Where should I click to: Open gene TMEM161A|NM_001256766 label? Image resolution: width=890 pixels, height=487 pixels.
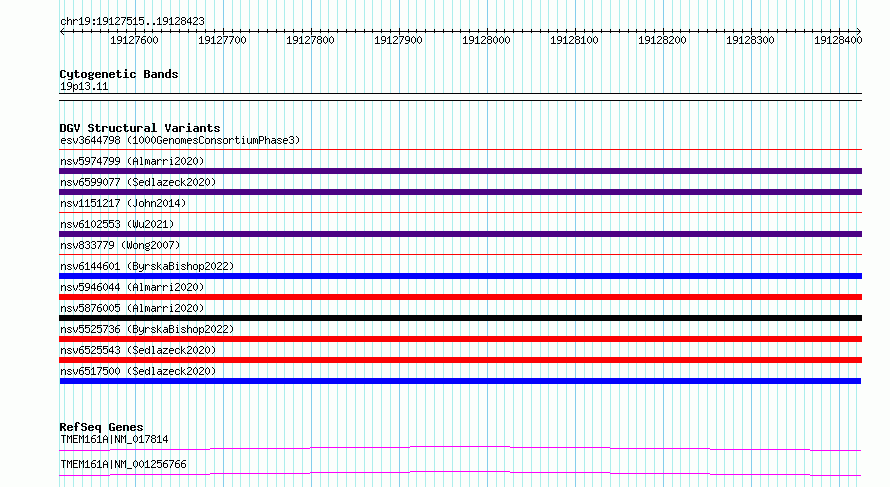point(123,464)
